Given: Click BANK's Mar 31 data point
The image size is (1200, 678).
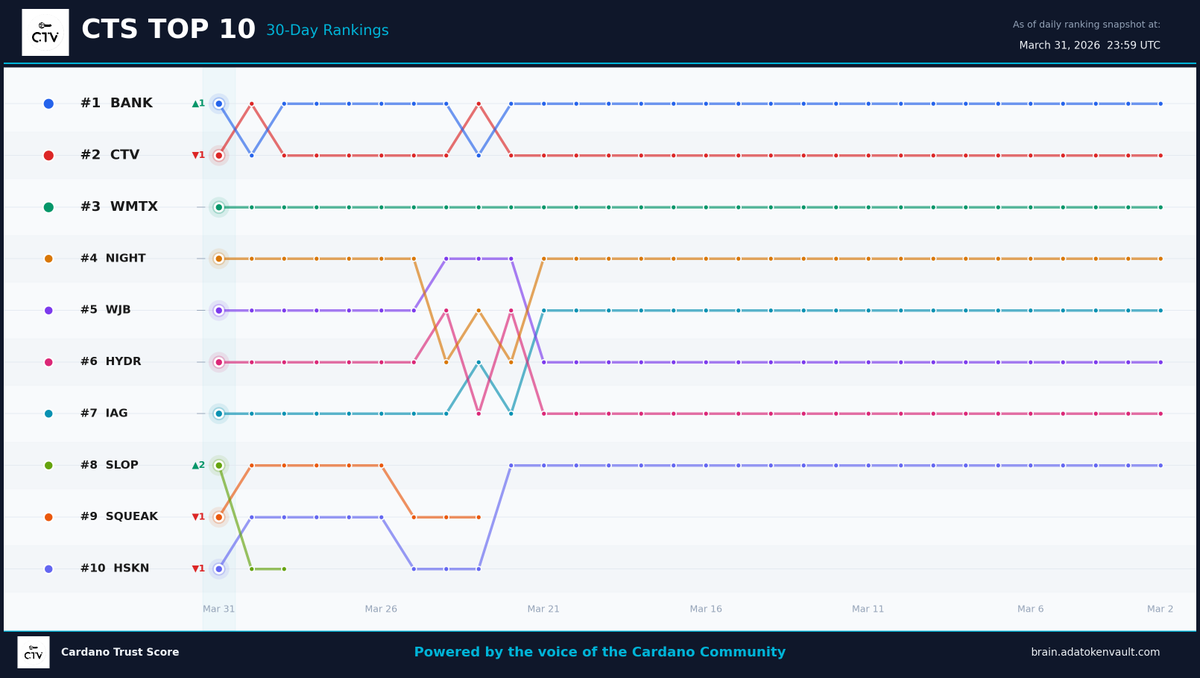Looking at the screenshot, I should (219, 104).
